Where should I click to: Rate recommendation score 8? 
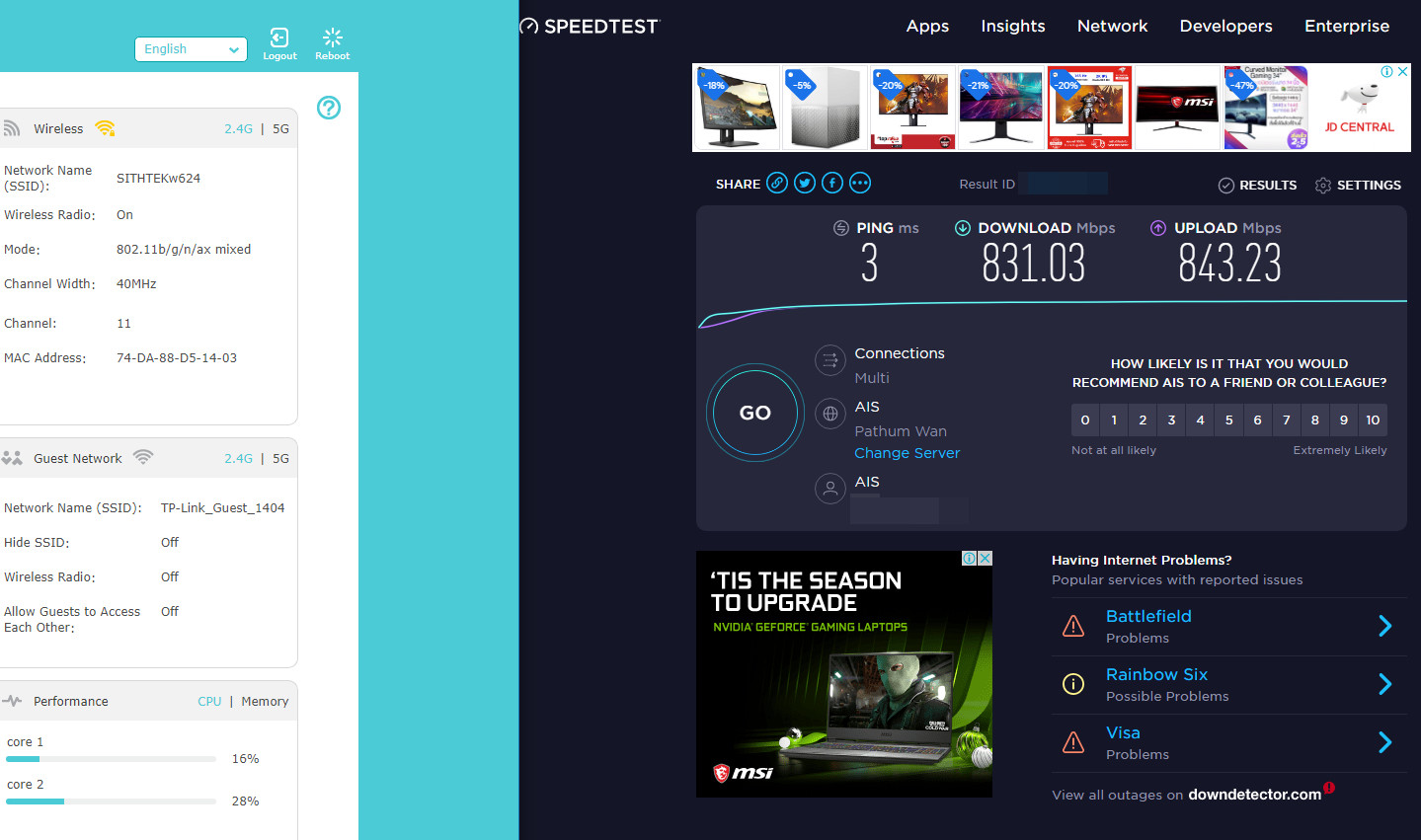(x=1314, y=420)
